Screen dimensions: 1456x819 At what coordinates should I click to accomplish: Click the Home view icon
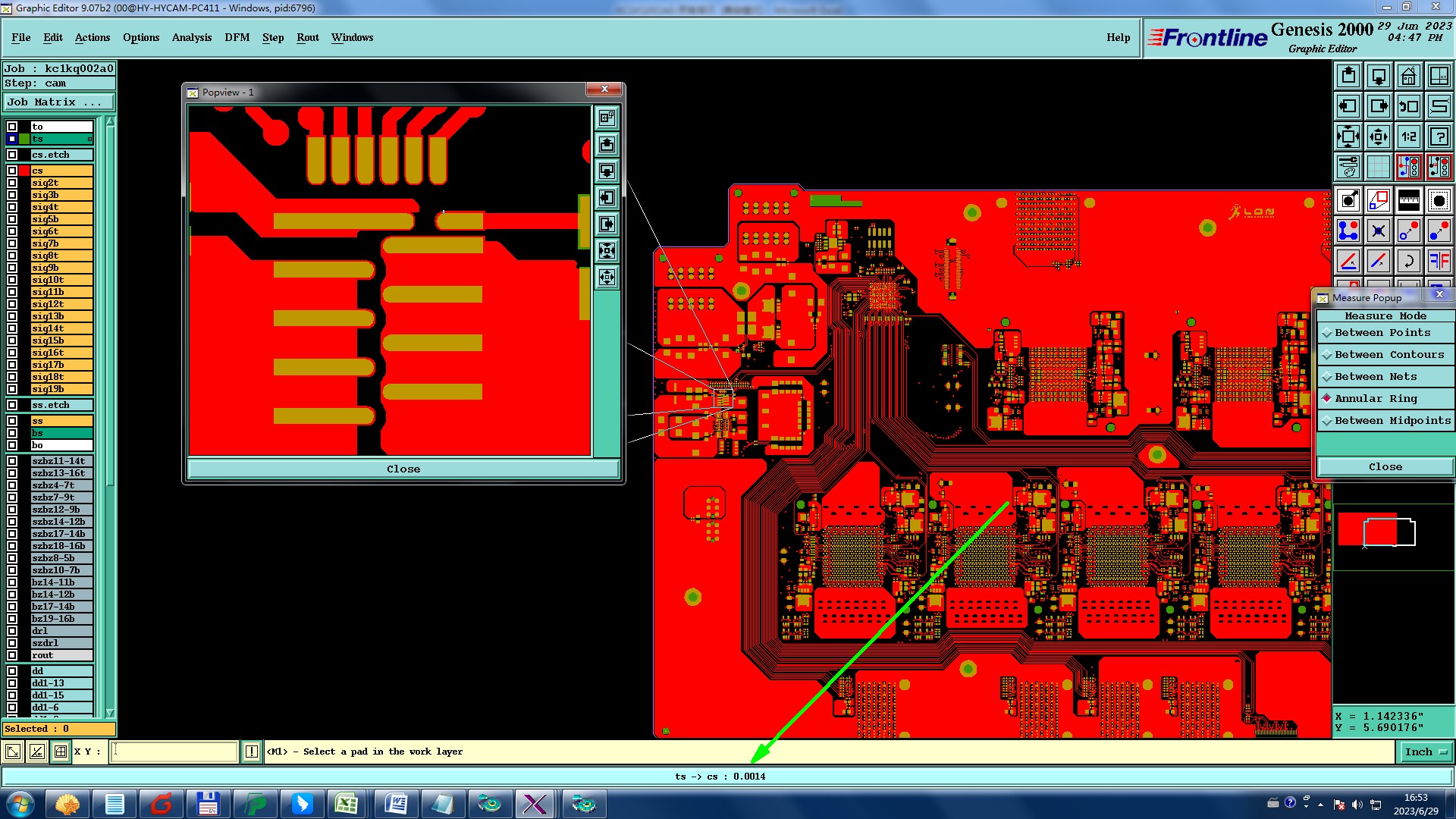point(1408,76)
